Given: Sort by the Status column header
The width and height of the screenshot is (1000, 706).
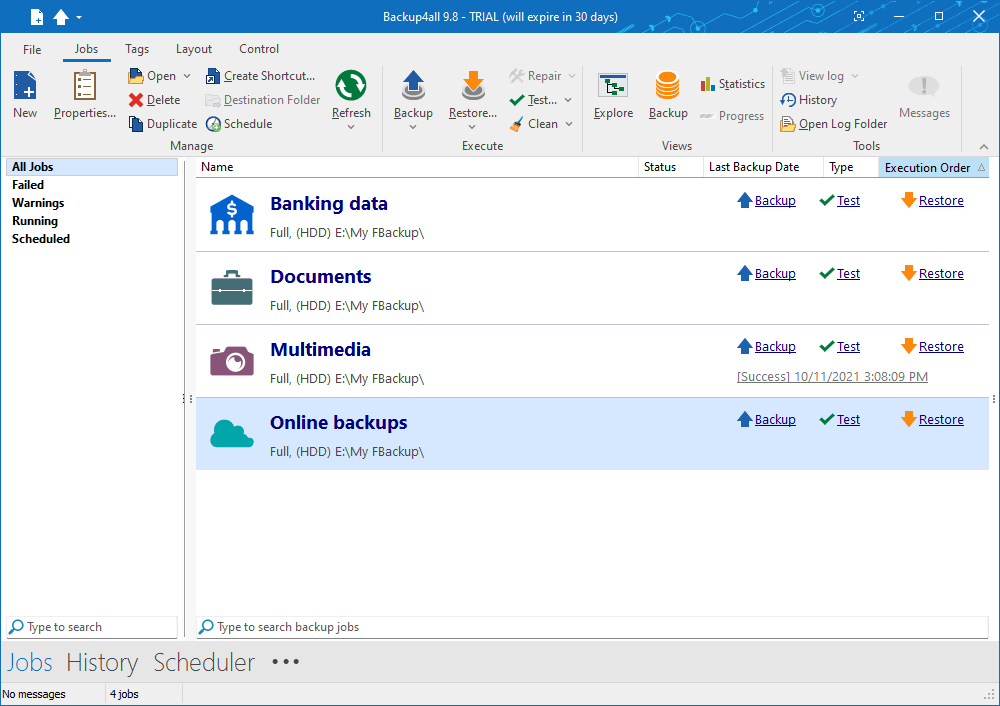Looking at the screenshot, I should pos(670,167).
